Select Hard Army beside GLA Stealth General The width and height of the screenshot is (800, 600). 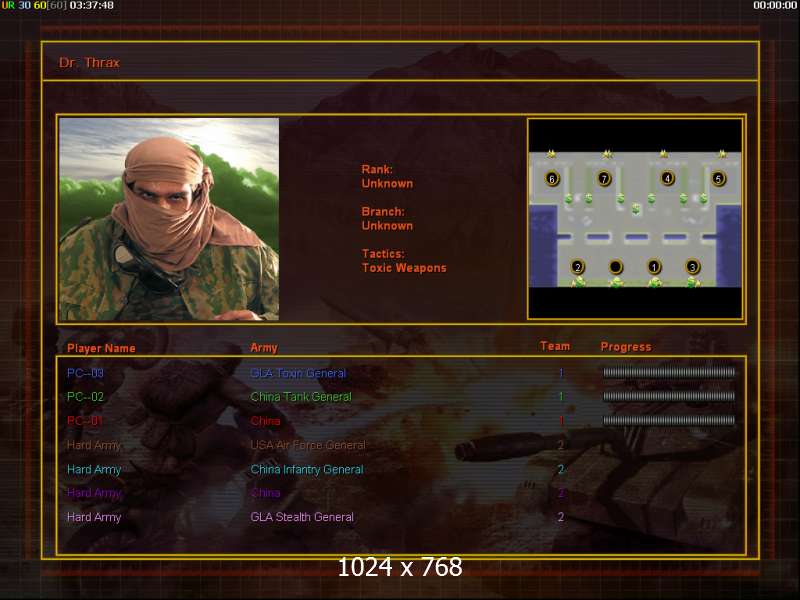[94, 517]
